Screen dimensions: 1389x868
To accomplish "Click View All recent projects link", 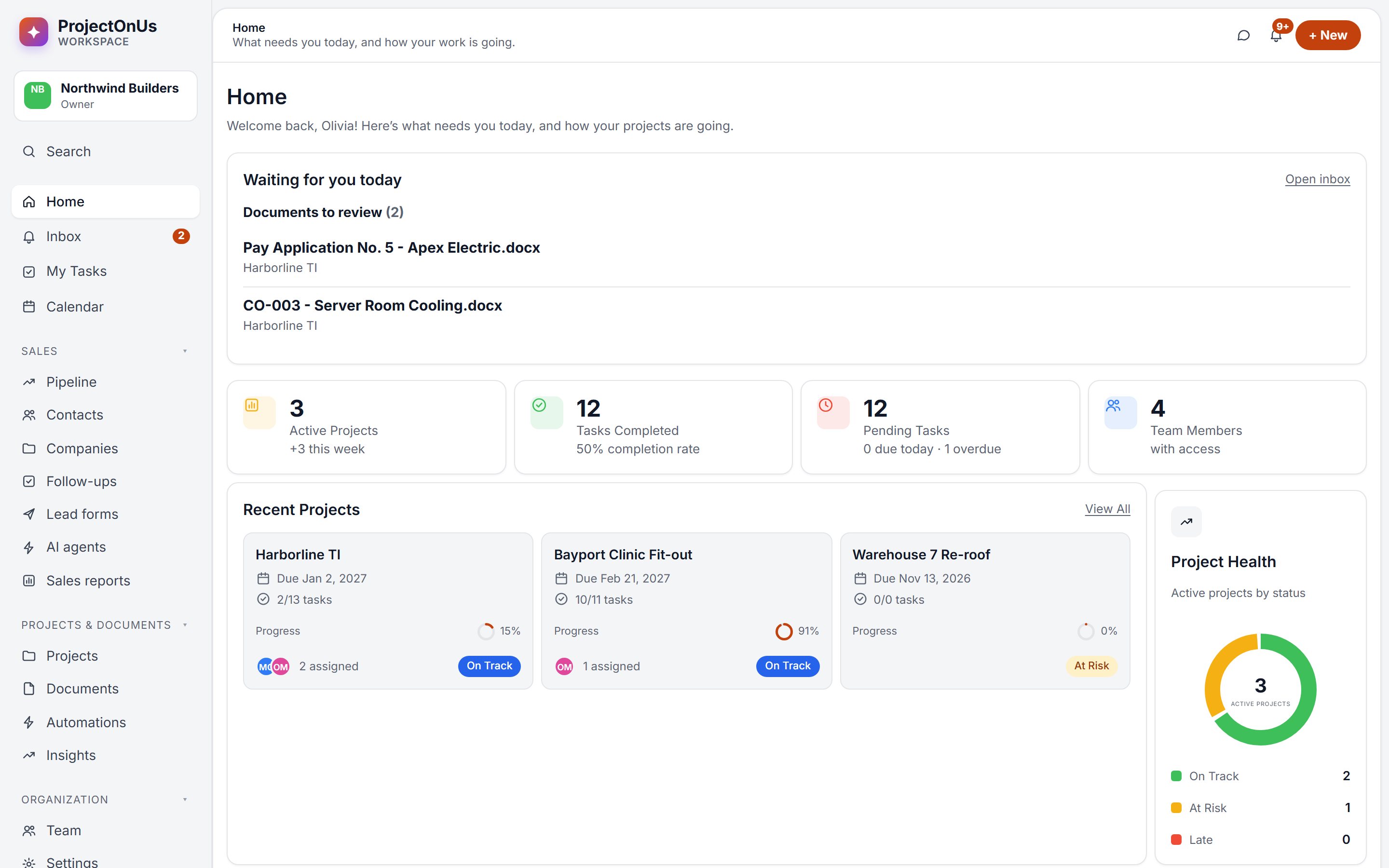I will coord(1107,509).
